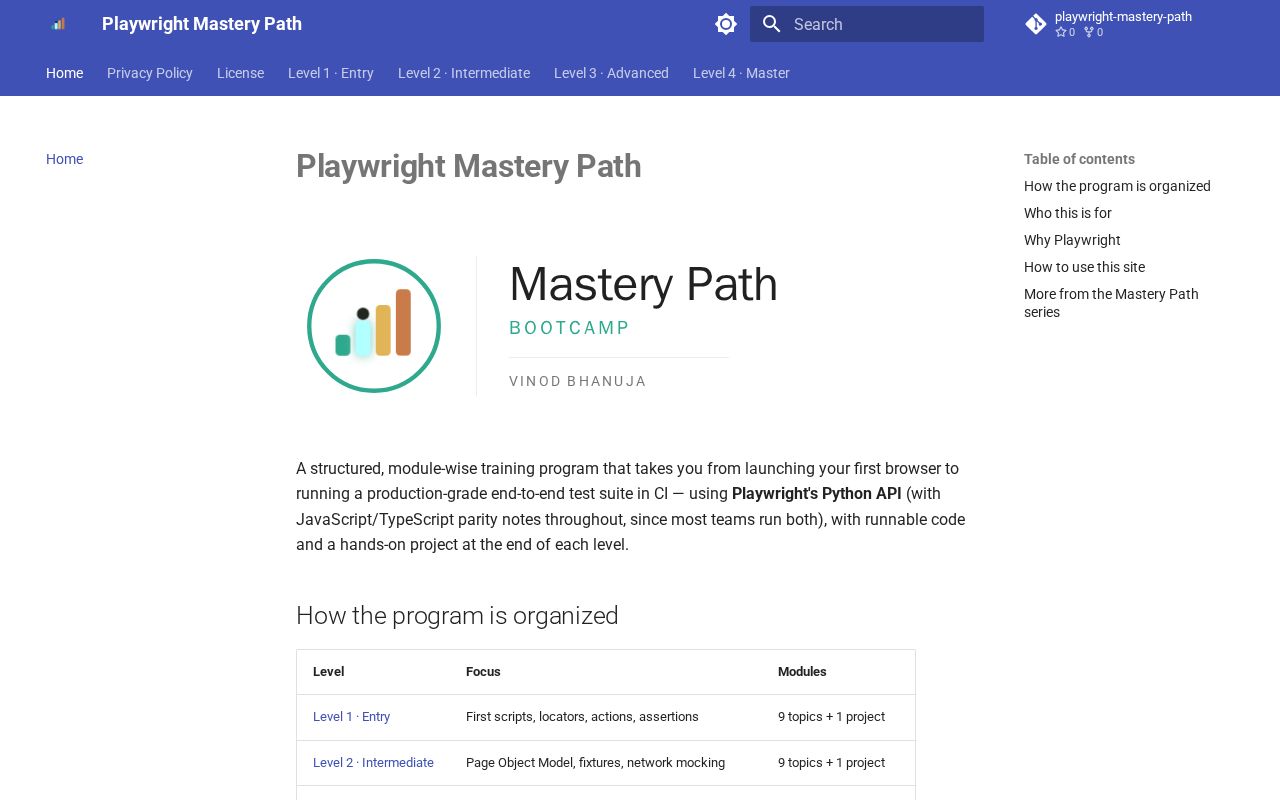Click the 'Playwright Mastery Path' header title
Screen dimensions: 1280x800
coord(202,24)
